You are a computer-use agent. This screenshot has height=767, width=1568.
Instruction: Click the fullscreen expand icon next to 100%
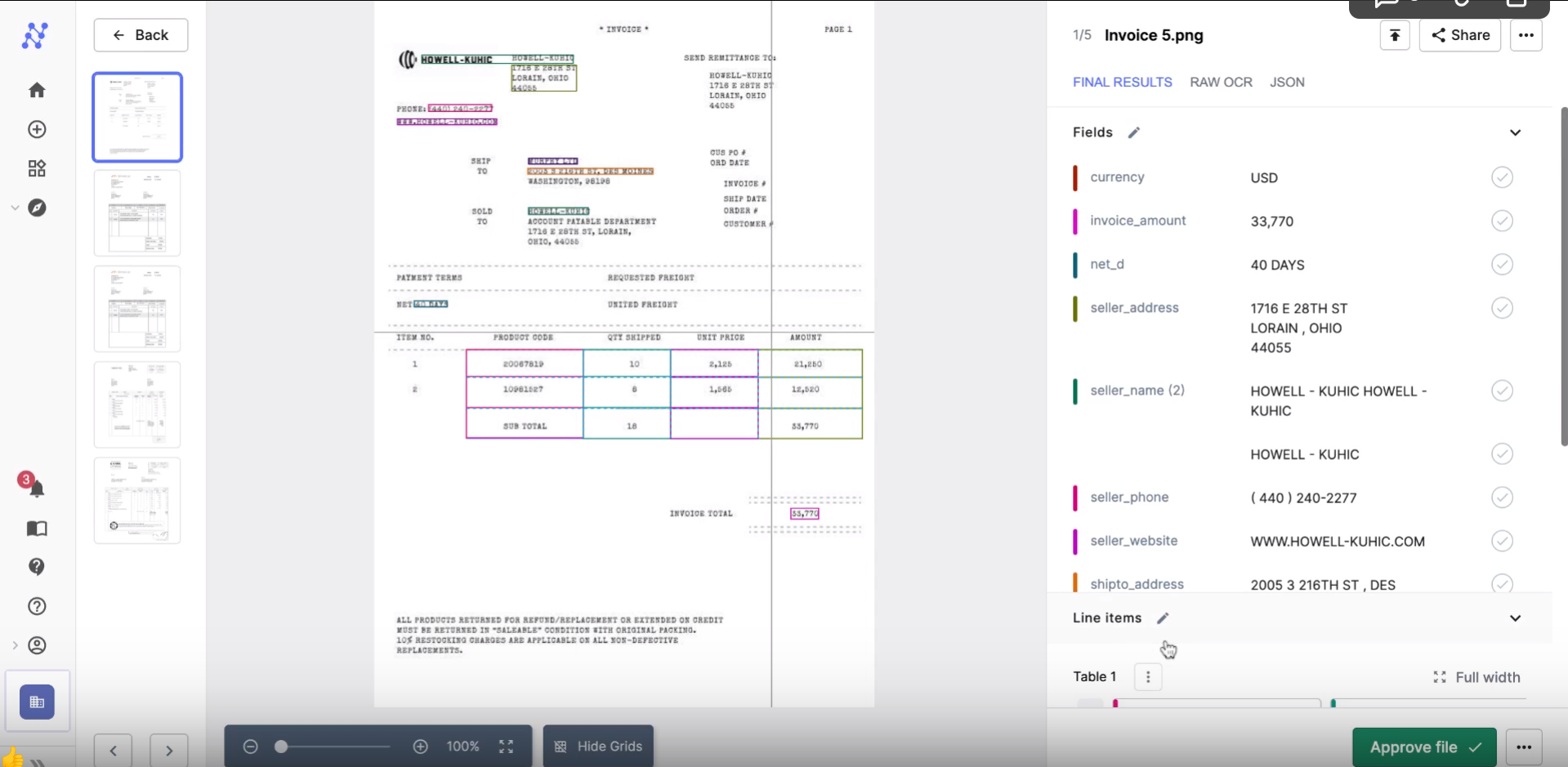[505, 746]
